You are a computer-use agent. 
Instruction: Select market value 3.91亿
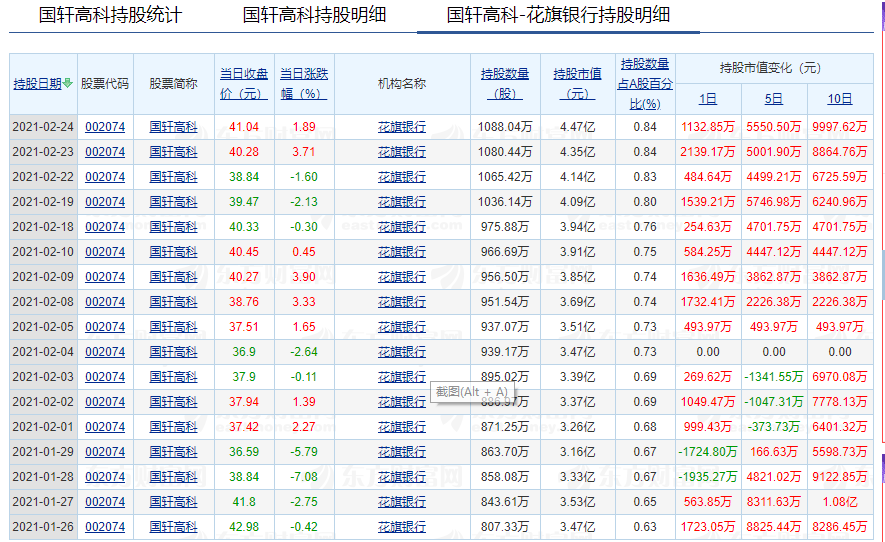[x=577, y=252]
